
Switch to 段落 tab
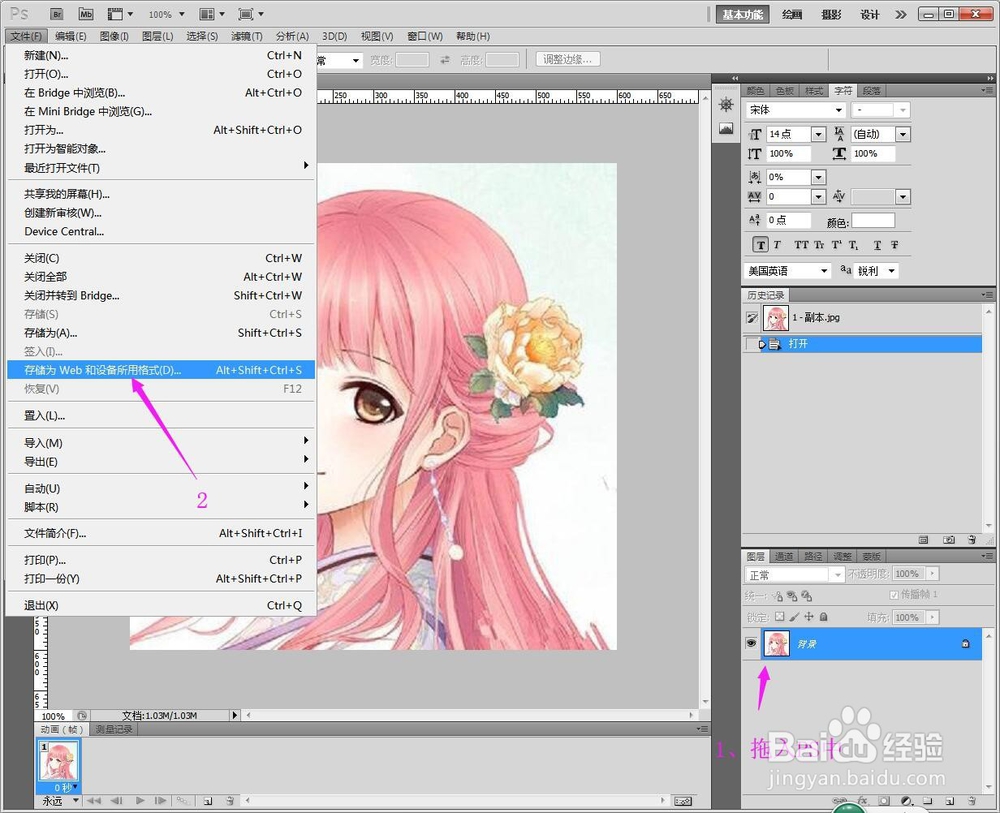[871, 91]
